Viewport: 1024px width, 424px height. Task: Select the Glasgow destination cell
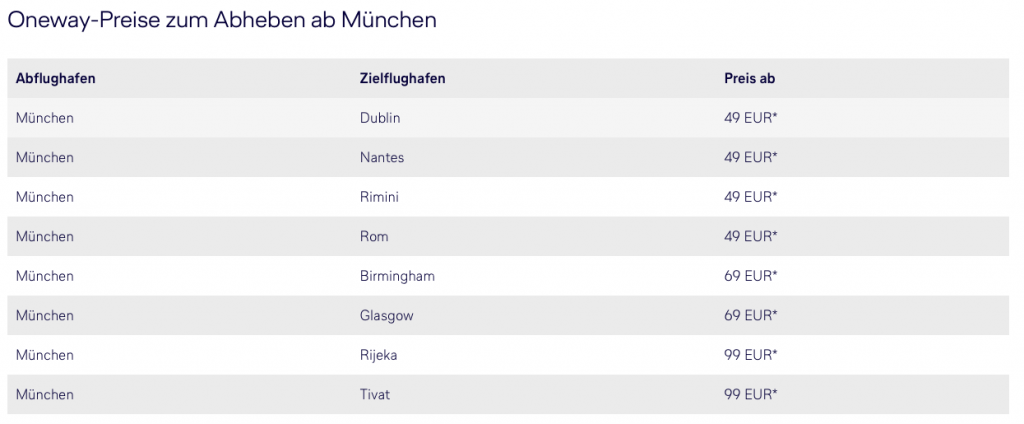(386, 316)
